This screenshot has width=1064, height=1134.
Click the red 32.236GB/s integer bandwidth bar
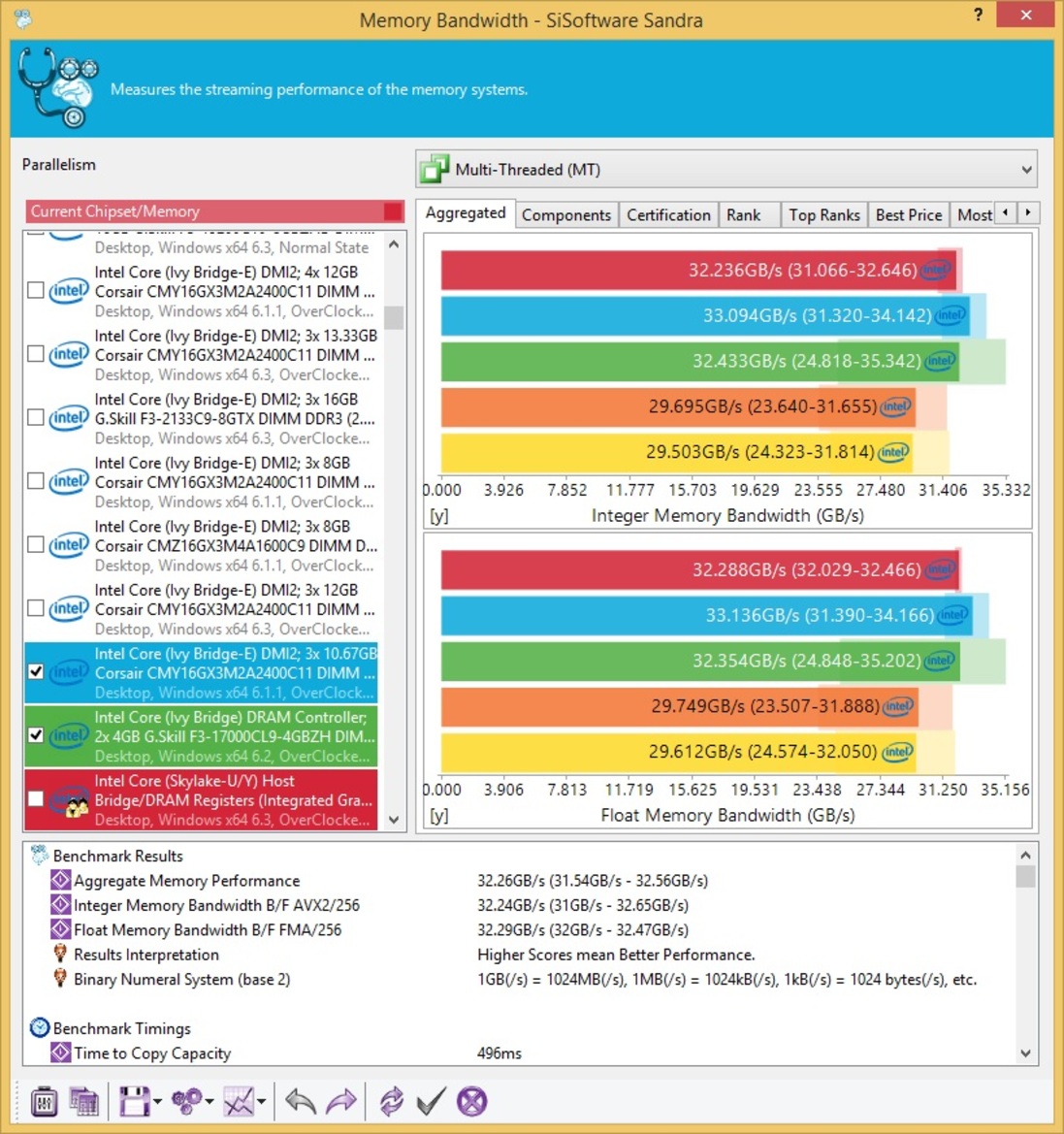click(697, 271)
